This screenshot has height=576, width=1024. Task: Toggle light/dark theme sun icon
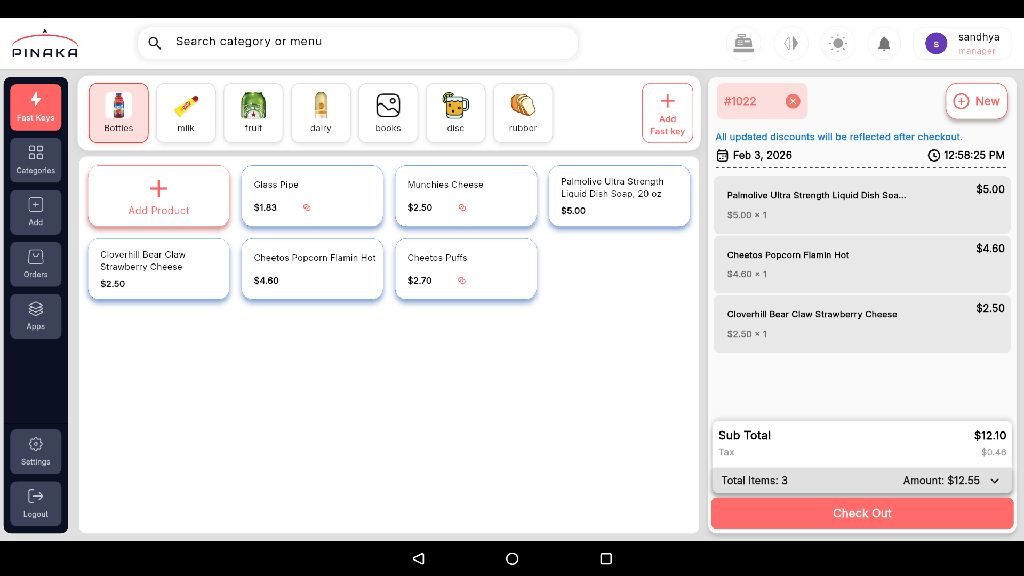(x=838, y=43)
